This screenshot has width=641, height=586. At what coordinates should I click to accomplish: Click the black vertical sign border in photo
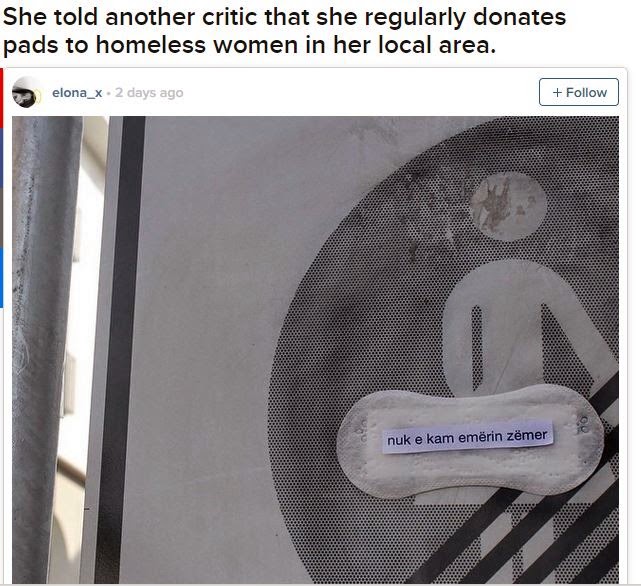click(123, 350)
